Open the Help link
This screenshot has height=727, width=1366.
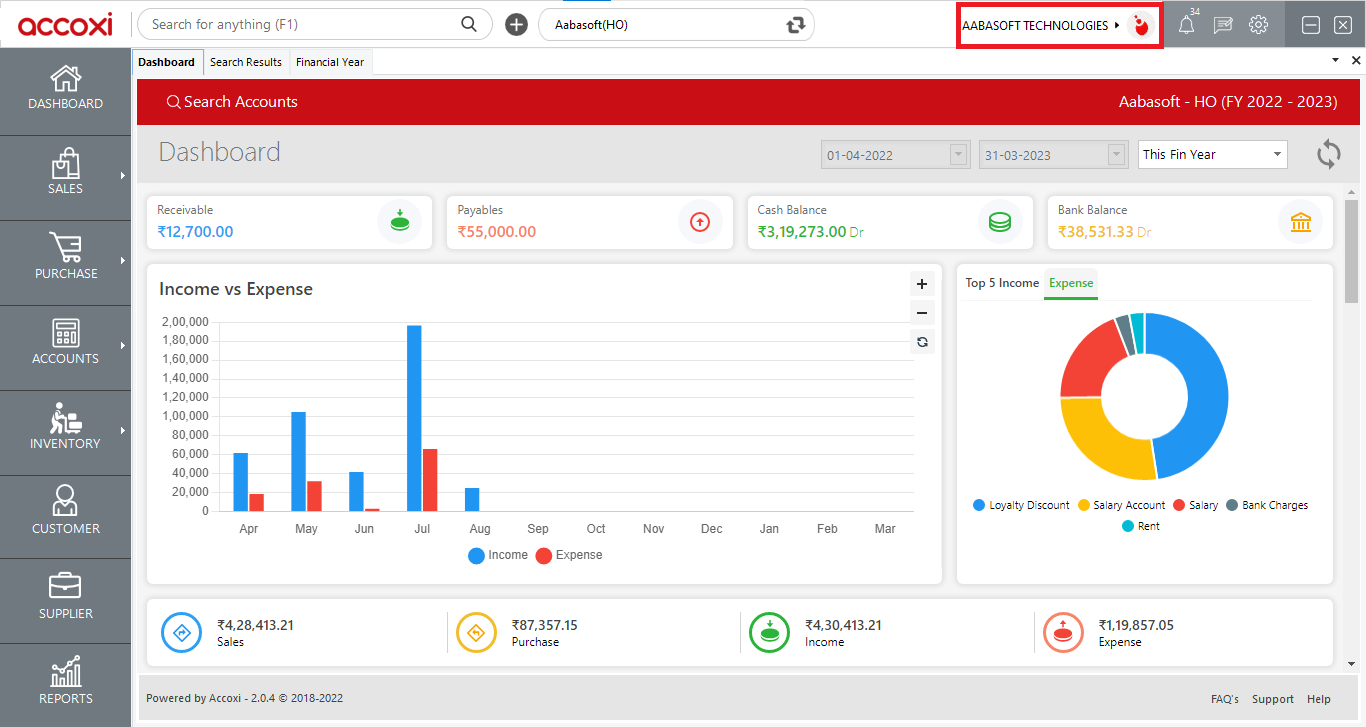[x=1319, y=699]
